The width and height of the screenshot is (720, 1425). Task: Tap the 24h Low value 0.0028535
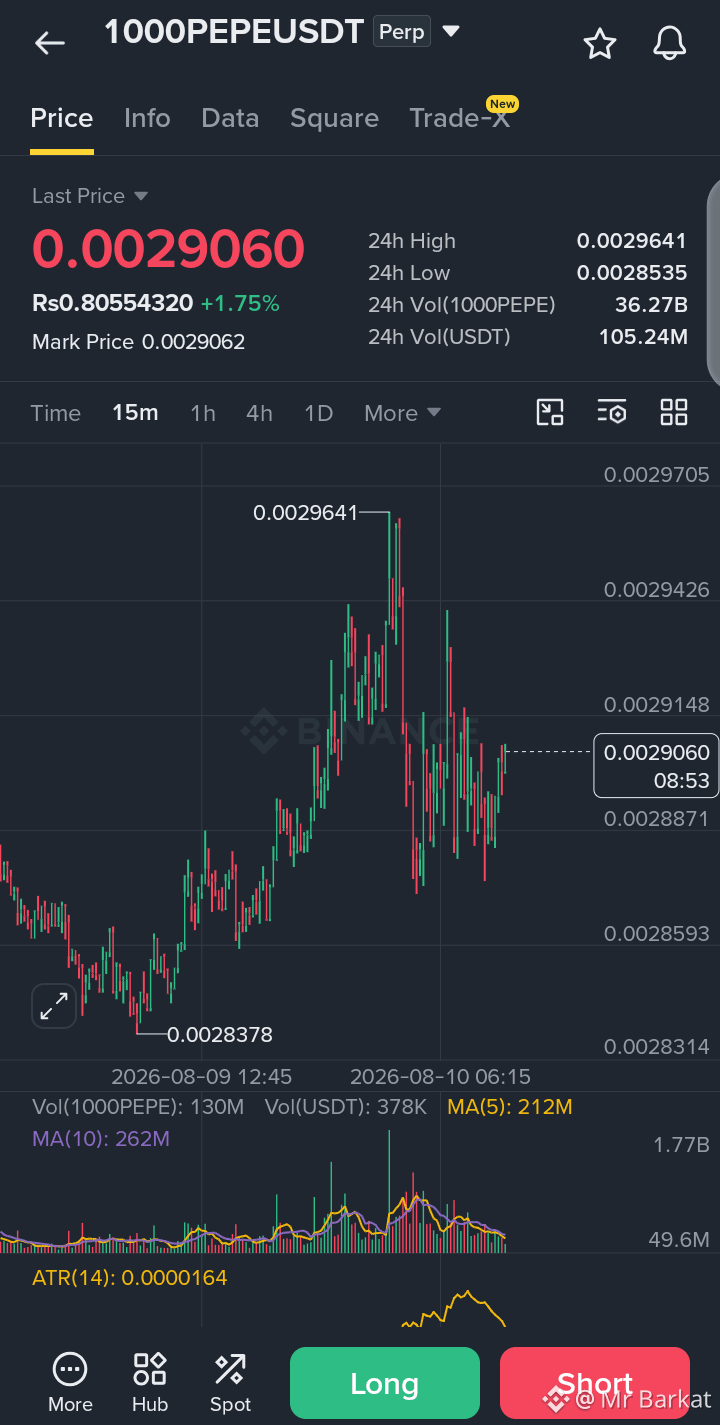[632, 273]
